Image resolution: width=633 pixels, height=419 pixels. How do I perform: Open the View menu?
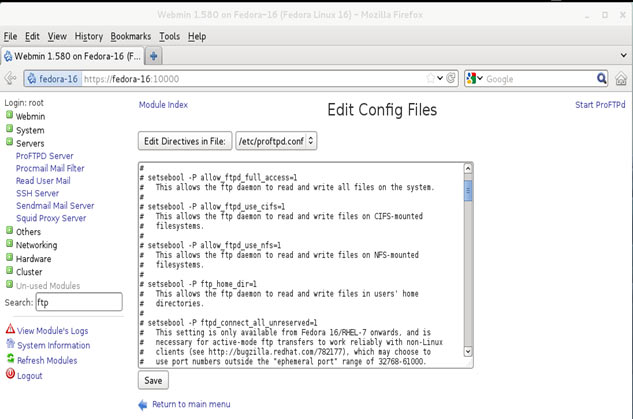57,36
